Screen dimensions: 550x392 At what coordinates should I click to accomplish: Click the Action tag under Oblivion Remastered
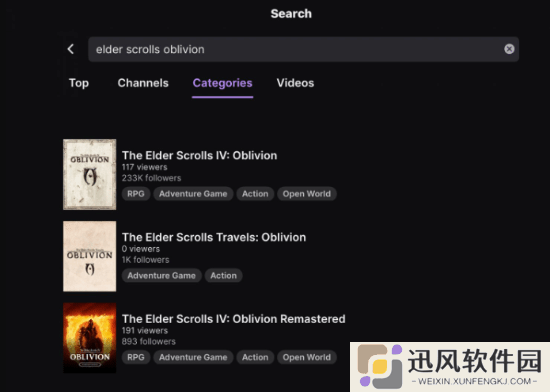(255, 357)
